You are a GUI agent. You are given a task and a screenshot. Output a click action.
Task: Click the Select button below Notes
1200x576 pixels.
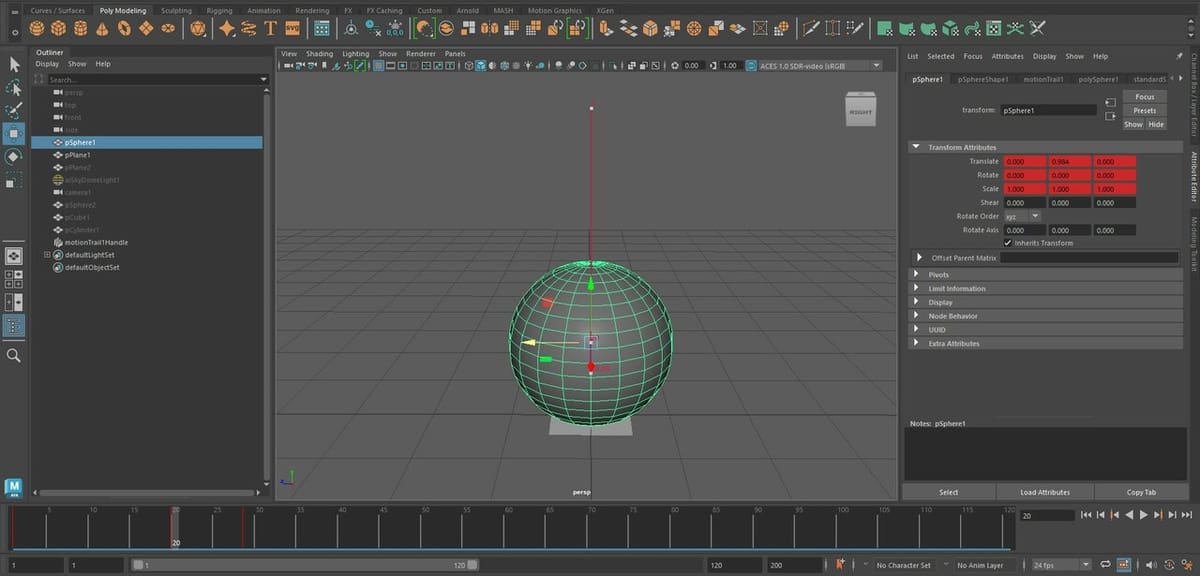(949, 492)
